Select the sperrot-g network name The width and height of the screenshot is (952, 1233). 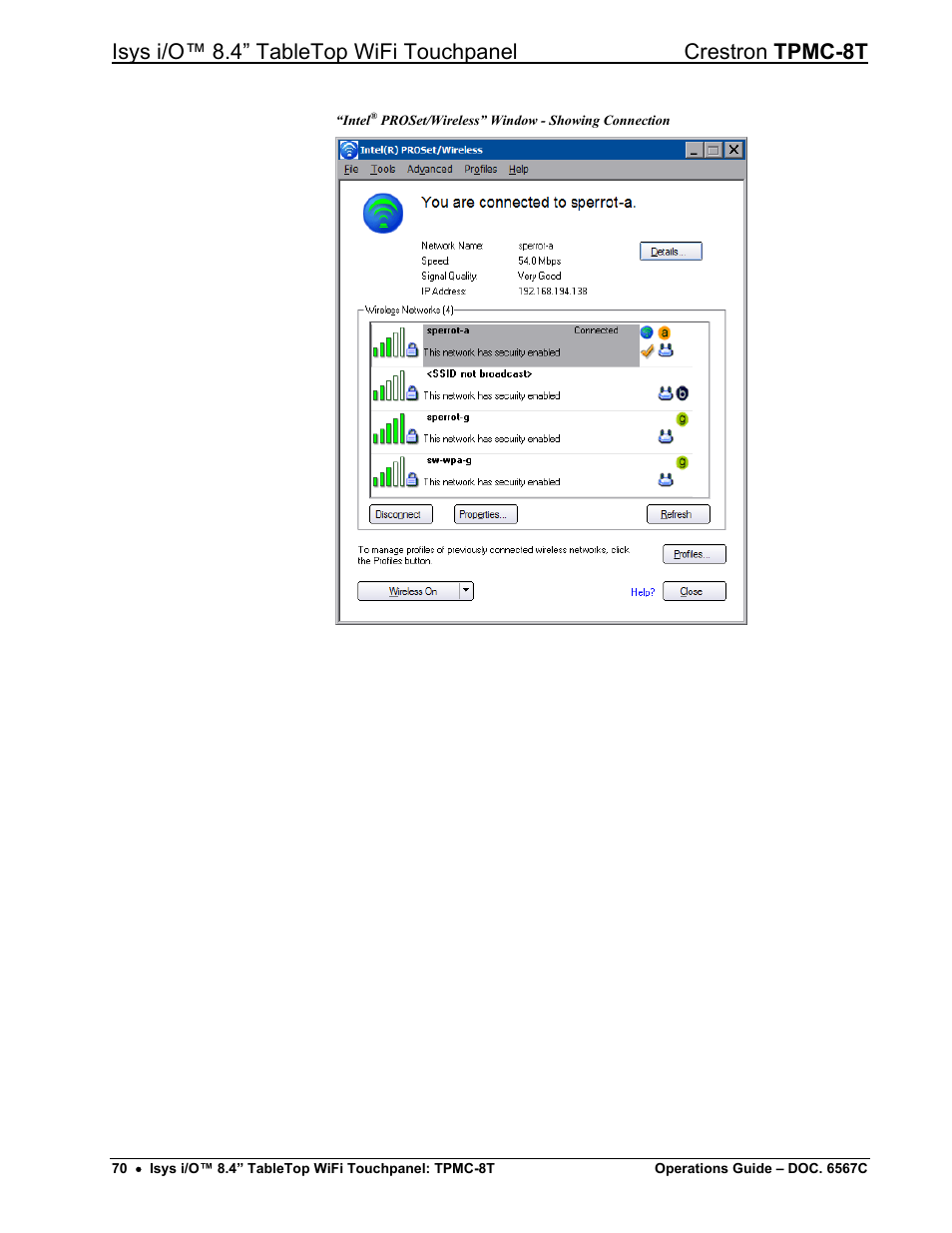point(448,417)
